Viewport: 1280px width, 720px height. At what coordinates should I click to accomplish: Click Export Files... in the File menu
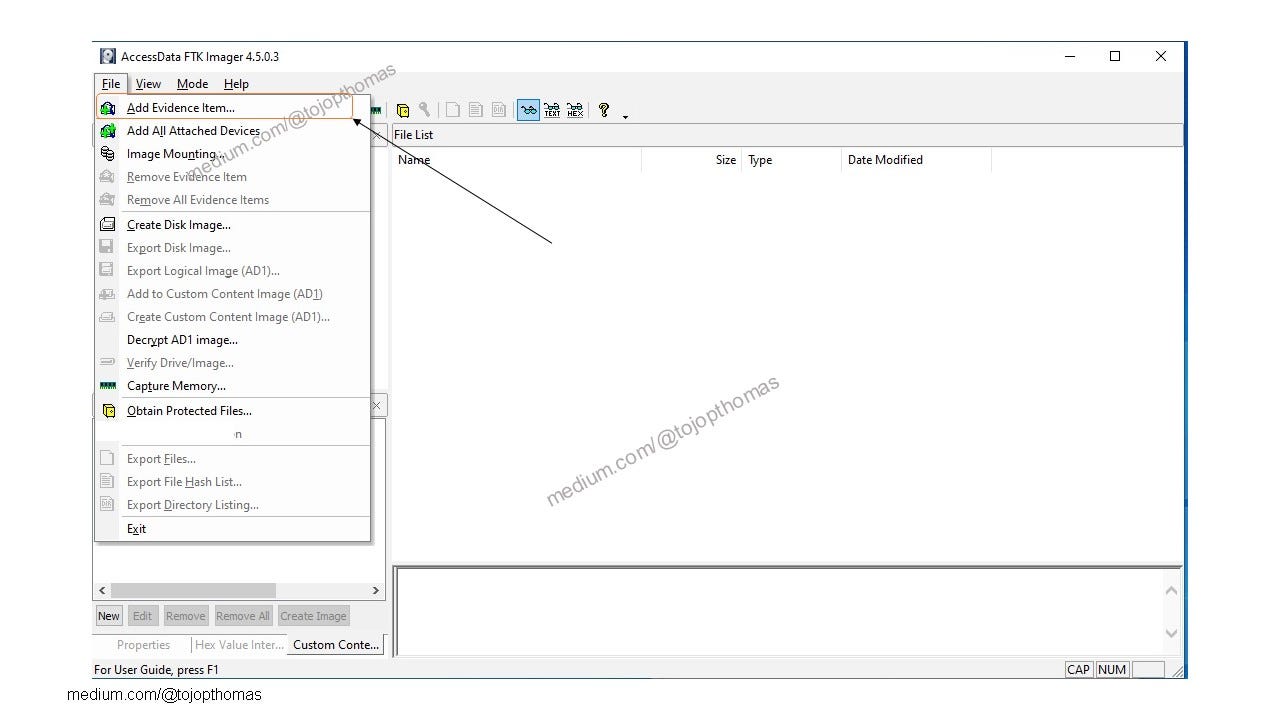[x=232, y=459]
